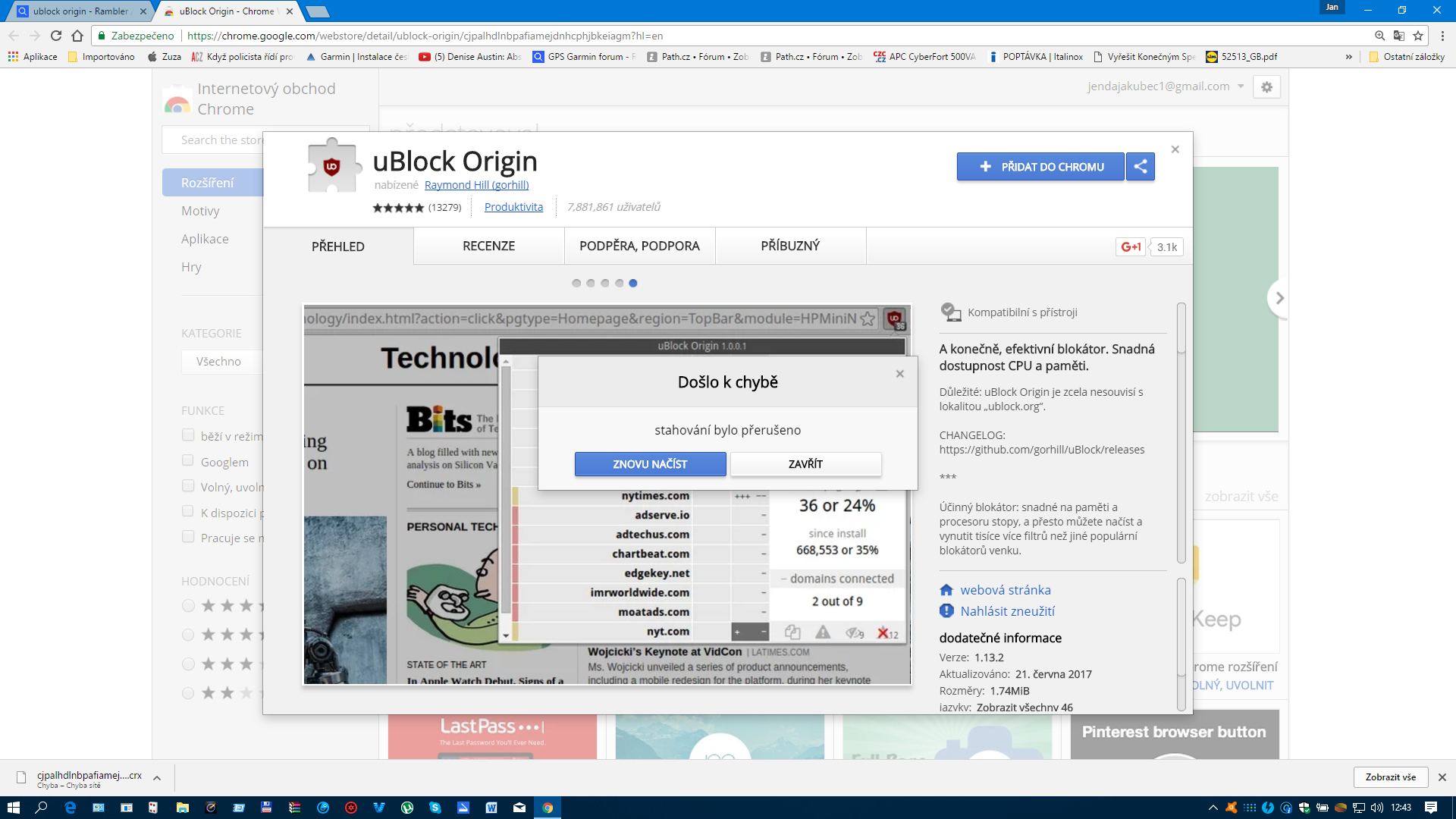Open Skype from the taskbar
Viewport: 1456px width, 819px height.
tap(435, 808)
